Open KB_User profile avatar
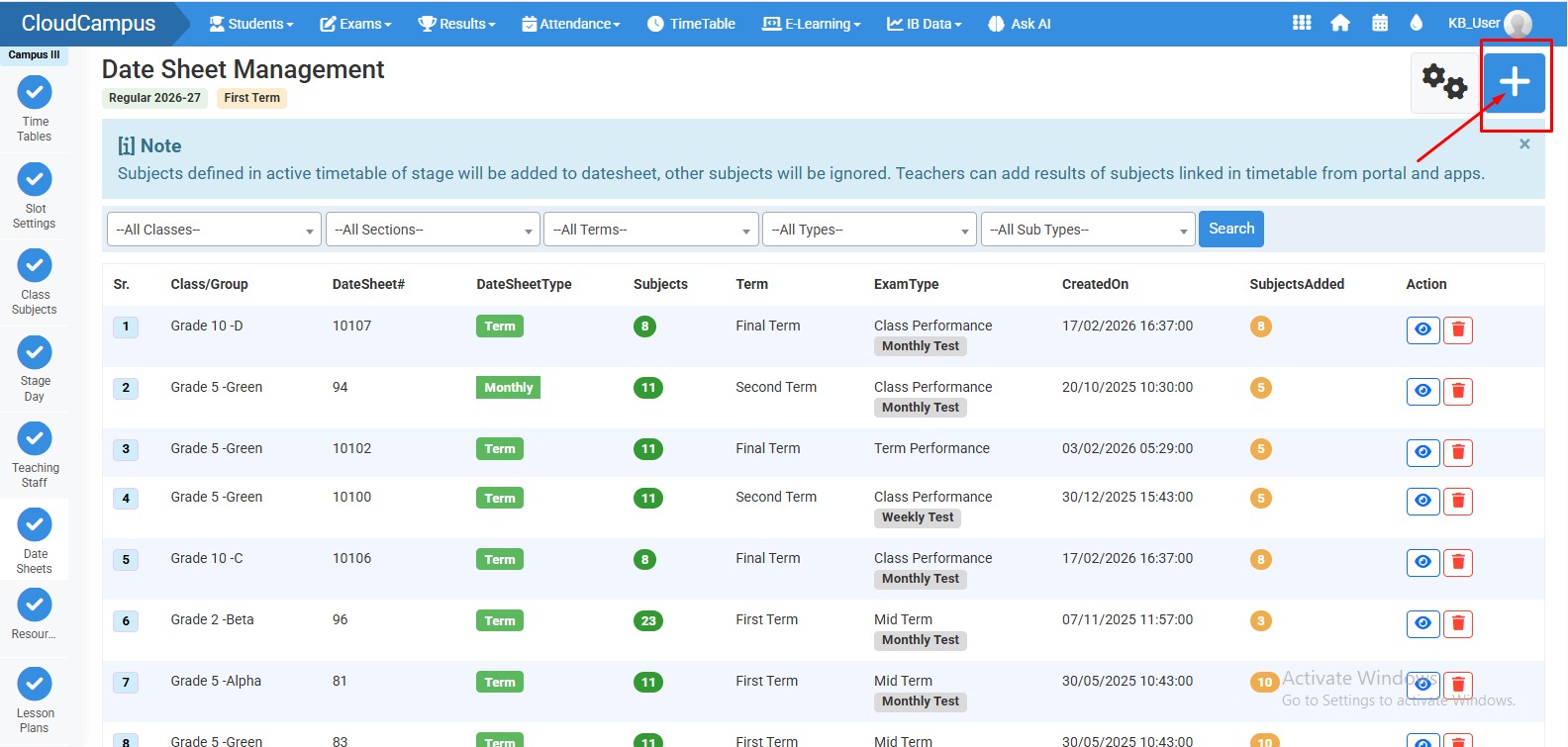This screenshot has width=1568, height=747. point(1518,23)
